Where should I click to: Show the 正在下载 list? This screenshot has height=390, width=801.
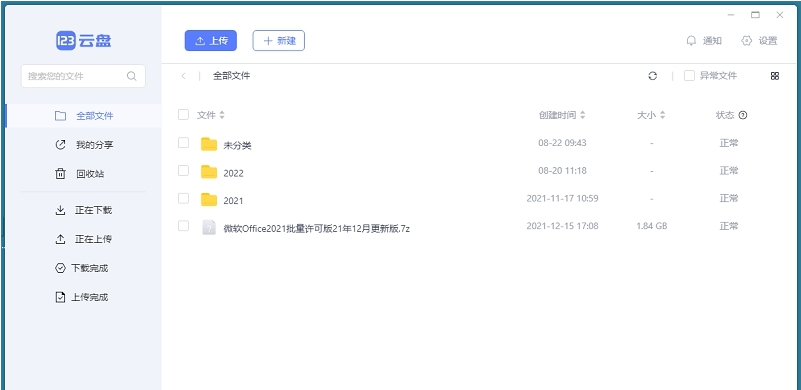pos(83,210)
